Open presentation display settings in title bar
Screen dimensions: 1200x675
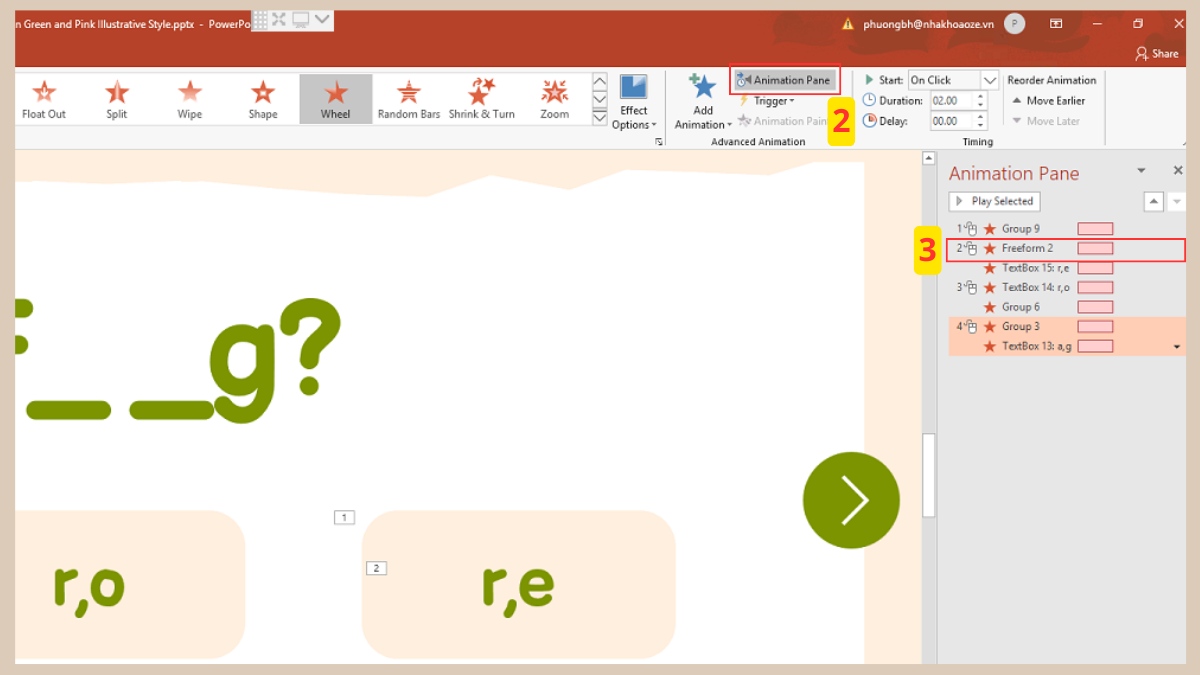coord(298,19)
